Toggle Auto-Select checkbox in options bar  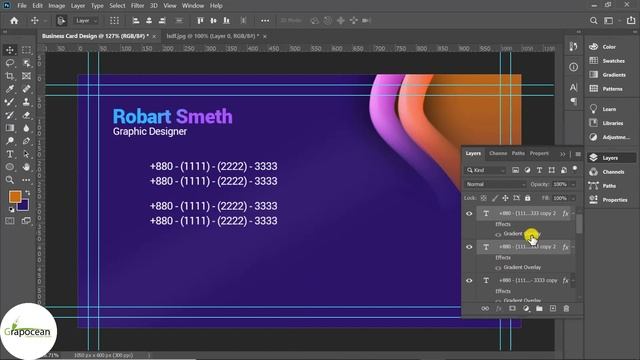(x=61, y=20)
